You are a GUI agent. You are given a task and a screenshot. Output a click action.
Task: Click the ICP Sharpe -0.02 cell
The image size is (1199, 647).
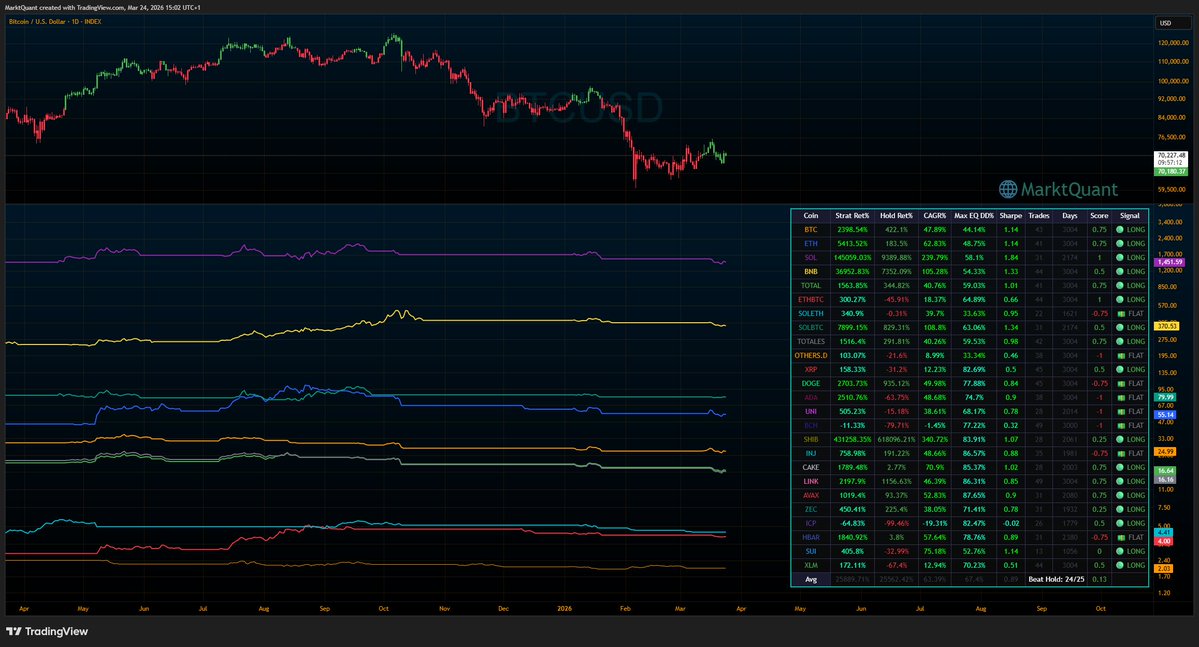point(1011,523)
